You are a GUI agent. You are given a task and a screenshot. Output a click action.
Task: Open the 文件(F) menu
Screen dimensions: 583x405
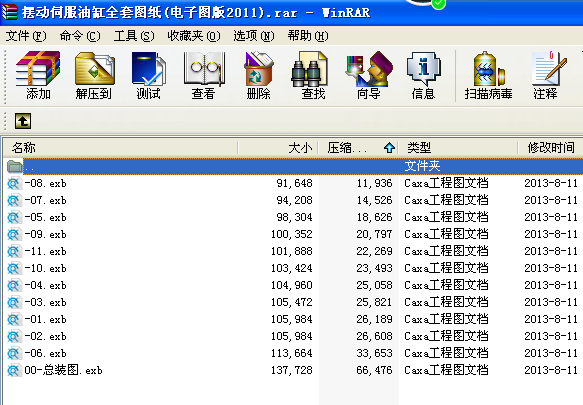[26, 36]
